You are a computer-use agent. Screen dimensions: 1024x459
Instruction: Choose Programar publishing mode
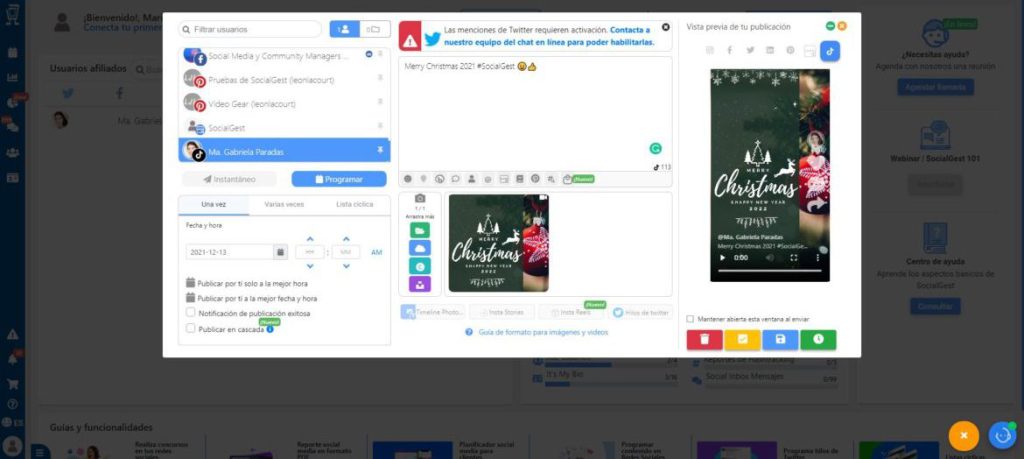(339, 179)
